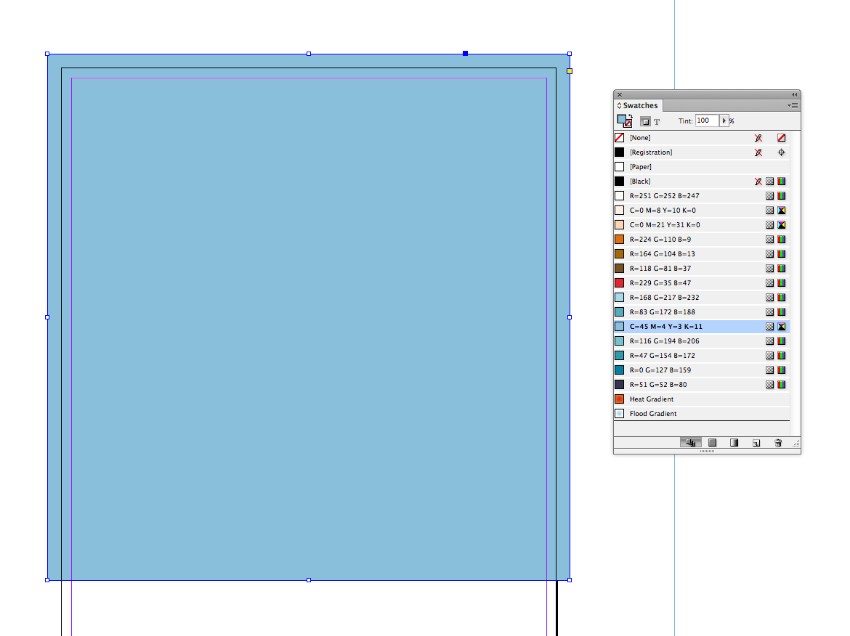Select red swatch R=229 G=35 B=47
This screenshot has width=850, height=636.
pyautogui.click(x=701, y=283)
